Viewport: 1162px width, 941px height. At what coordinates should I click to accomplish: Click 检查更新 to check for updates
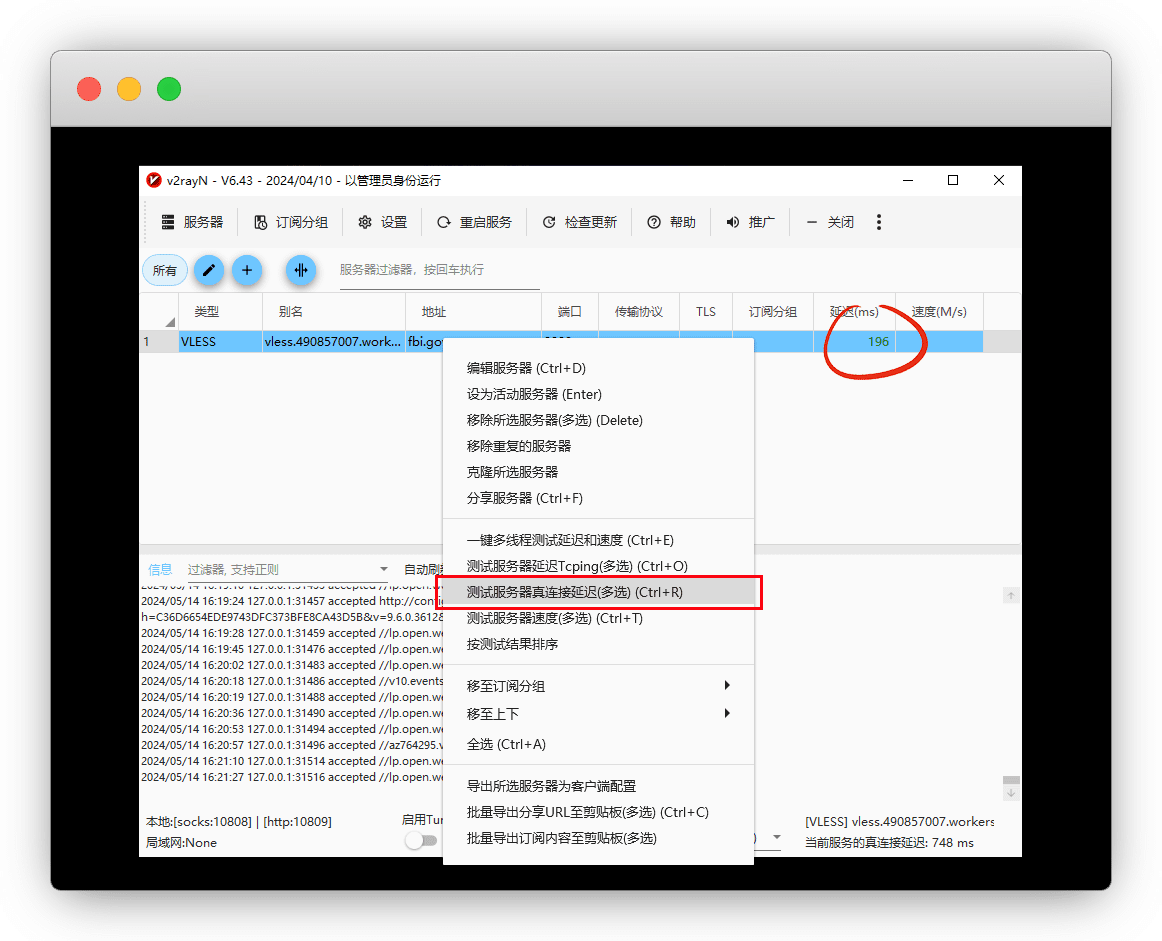point(580,222)
